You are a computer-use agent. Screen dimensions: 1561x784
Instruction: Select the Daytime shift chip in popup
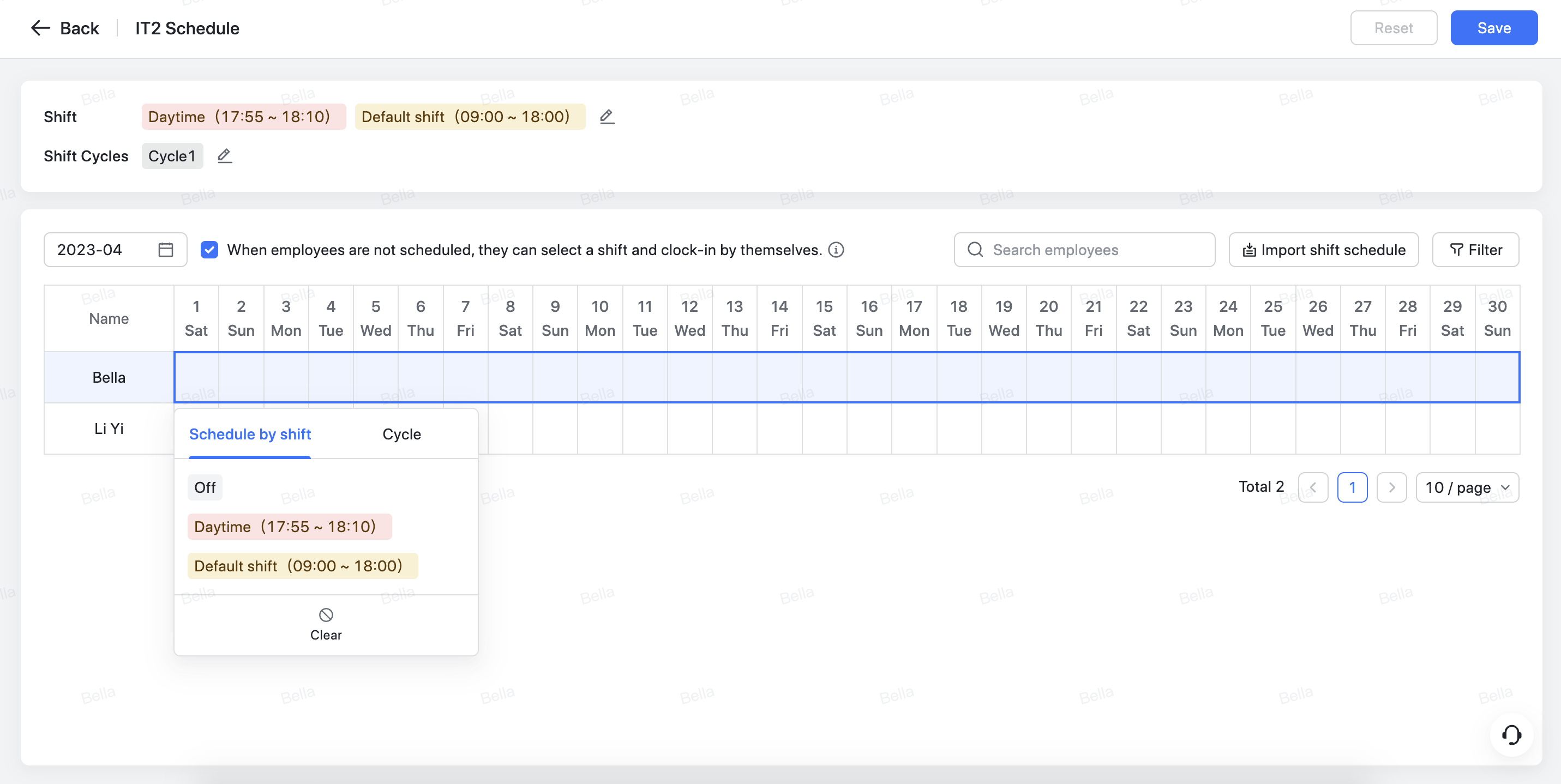289,527
